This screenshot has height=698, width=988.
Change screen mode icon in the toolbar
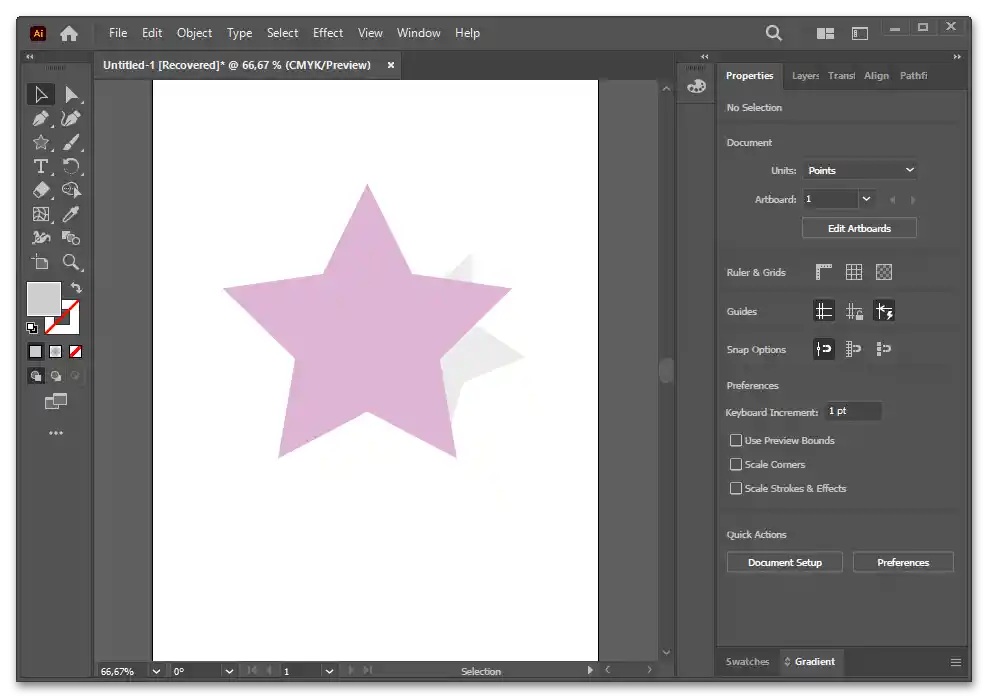click(x=55, y=401)
